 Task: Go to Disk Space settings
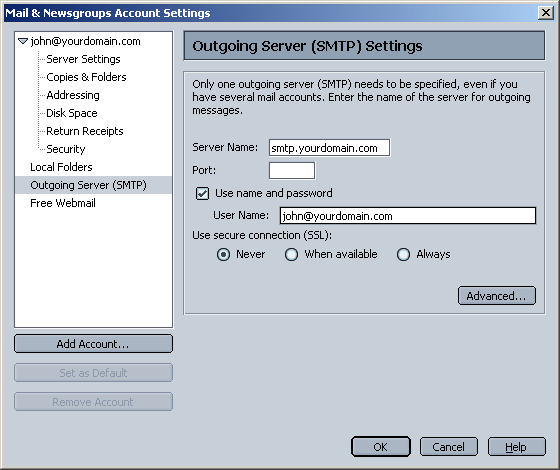[x=71, y=113]
